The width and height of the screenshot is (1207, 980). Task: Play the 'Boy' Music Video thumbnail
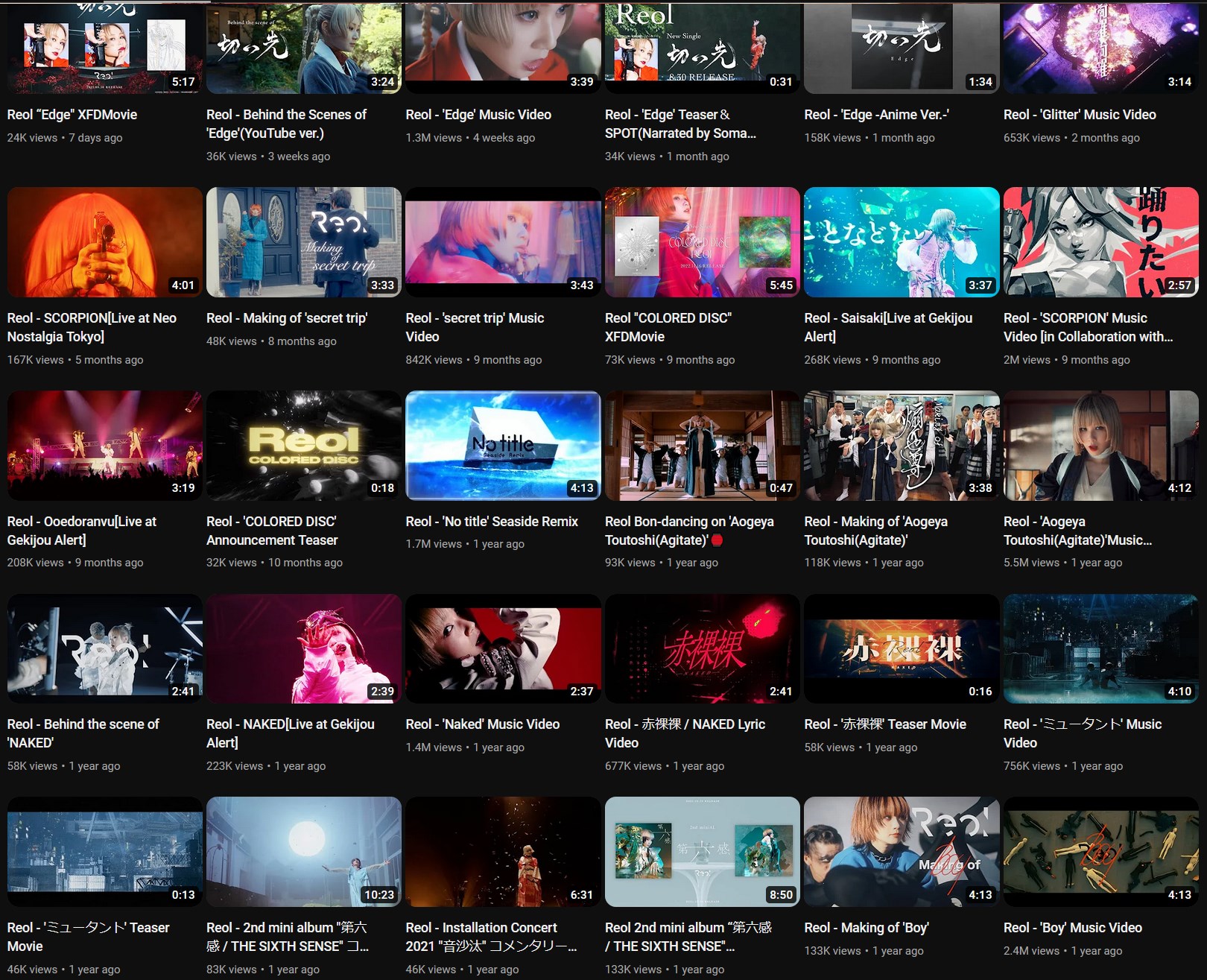tap(1101, 852)
